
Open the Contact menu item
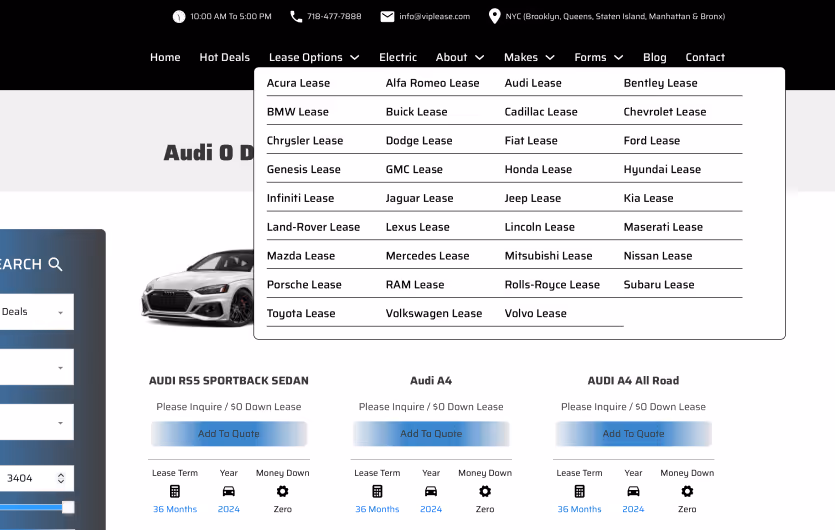point(705,57)
